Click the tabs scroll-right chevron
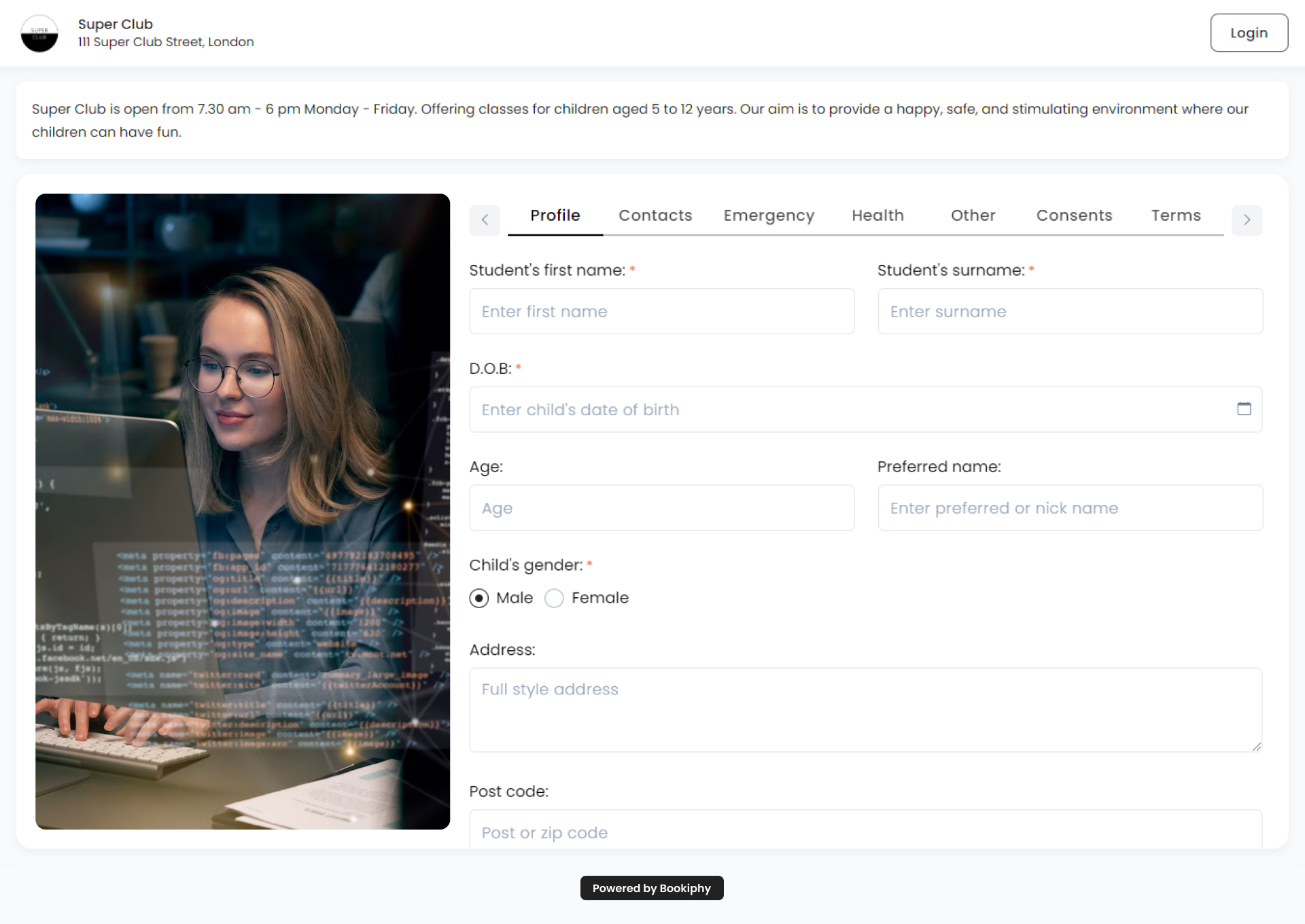The width and height of the screenshot is (1305, 924). click(1247, 220)
